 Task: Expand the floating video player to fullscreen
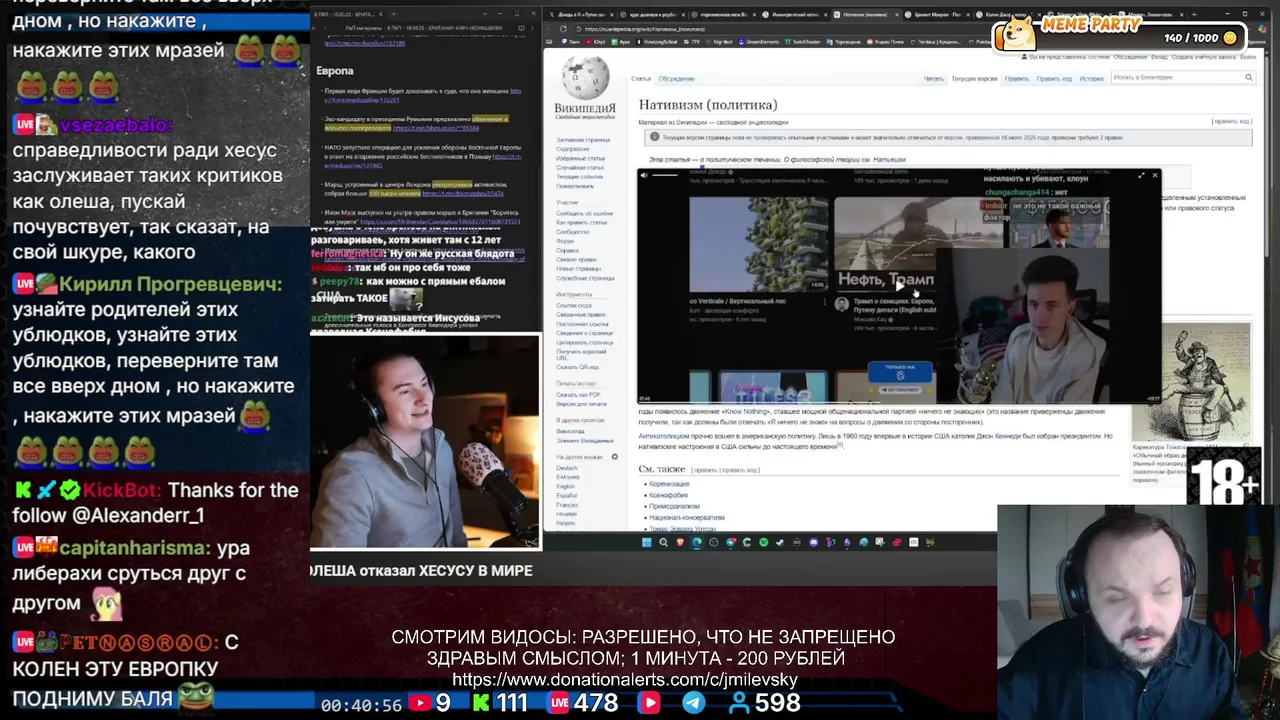click(1141, 175)
